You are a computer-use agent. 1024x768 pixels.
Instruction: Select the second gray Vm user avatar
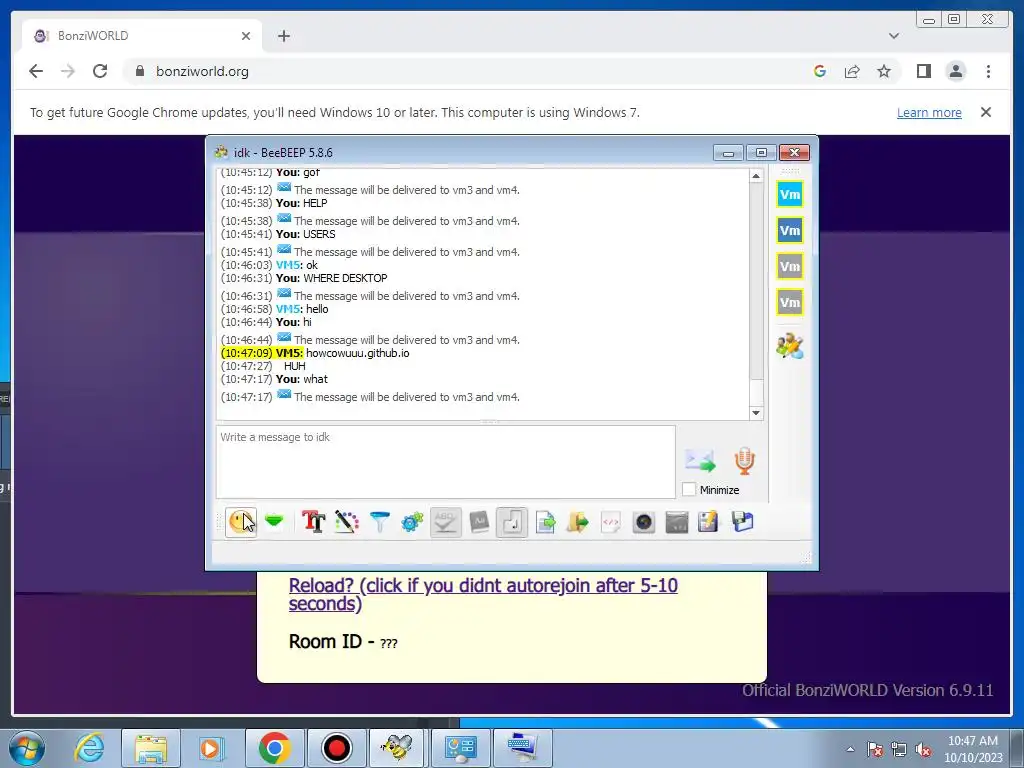[790, 302]
